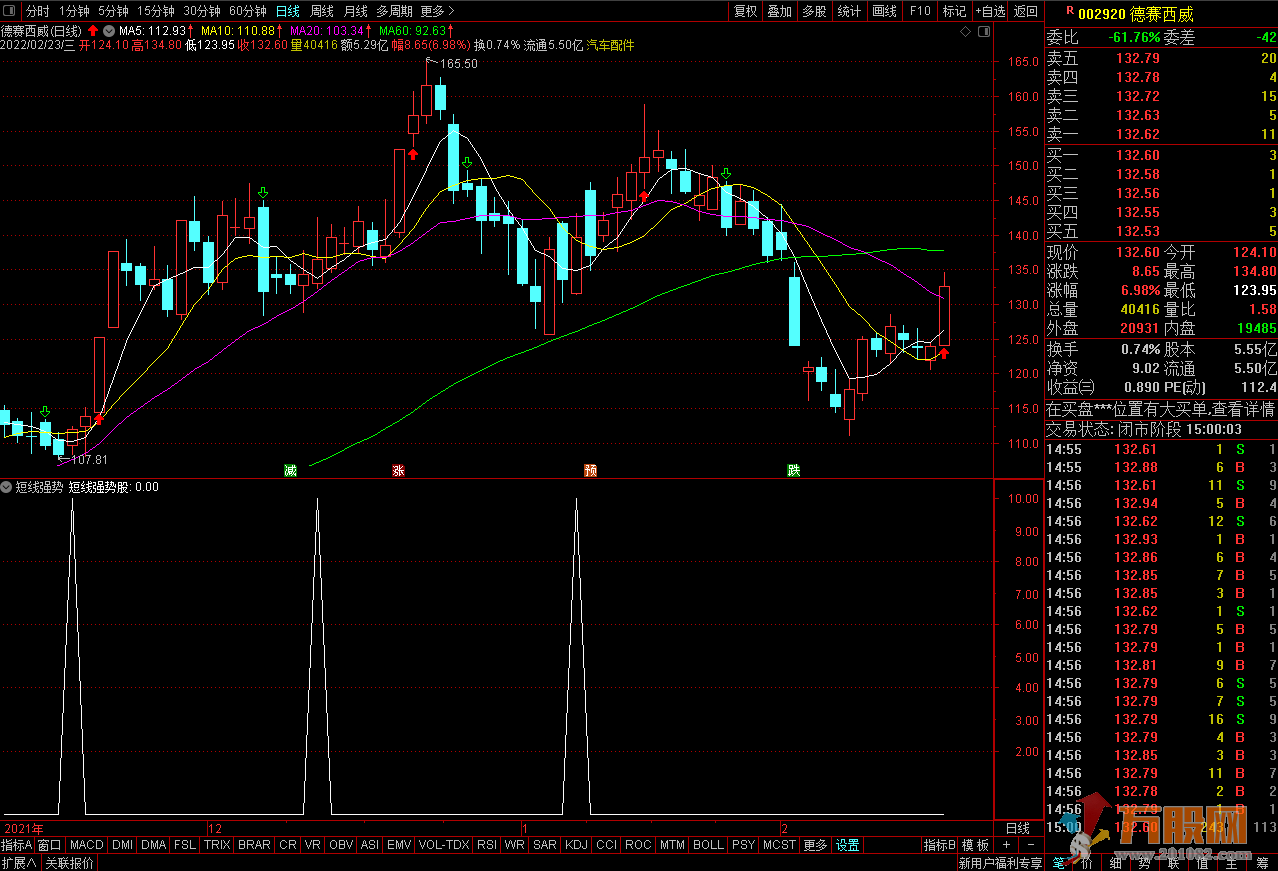Click the + zoom button beside 模板
This screenshot has height=871, width=1278.
point(1006,845)
